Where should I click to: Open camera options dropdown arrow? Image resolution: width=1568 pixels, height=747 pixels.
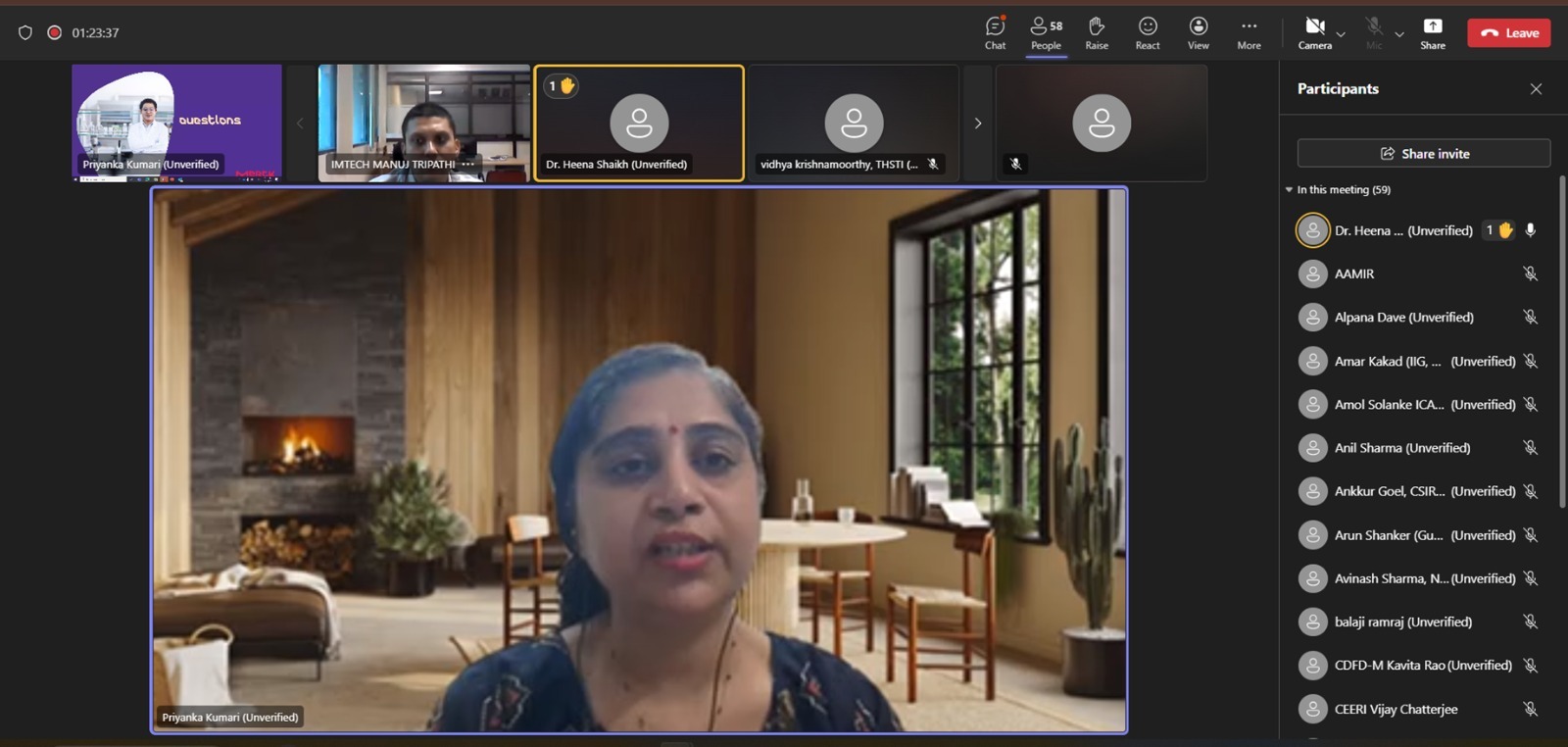pyautogui.click(x=1341, y=34)
